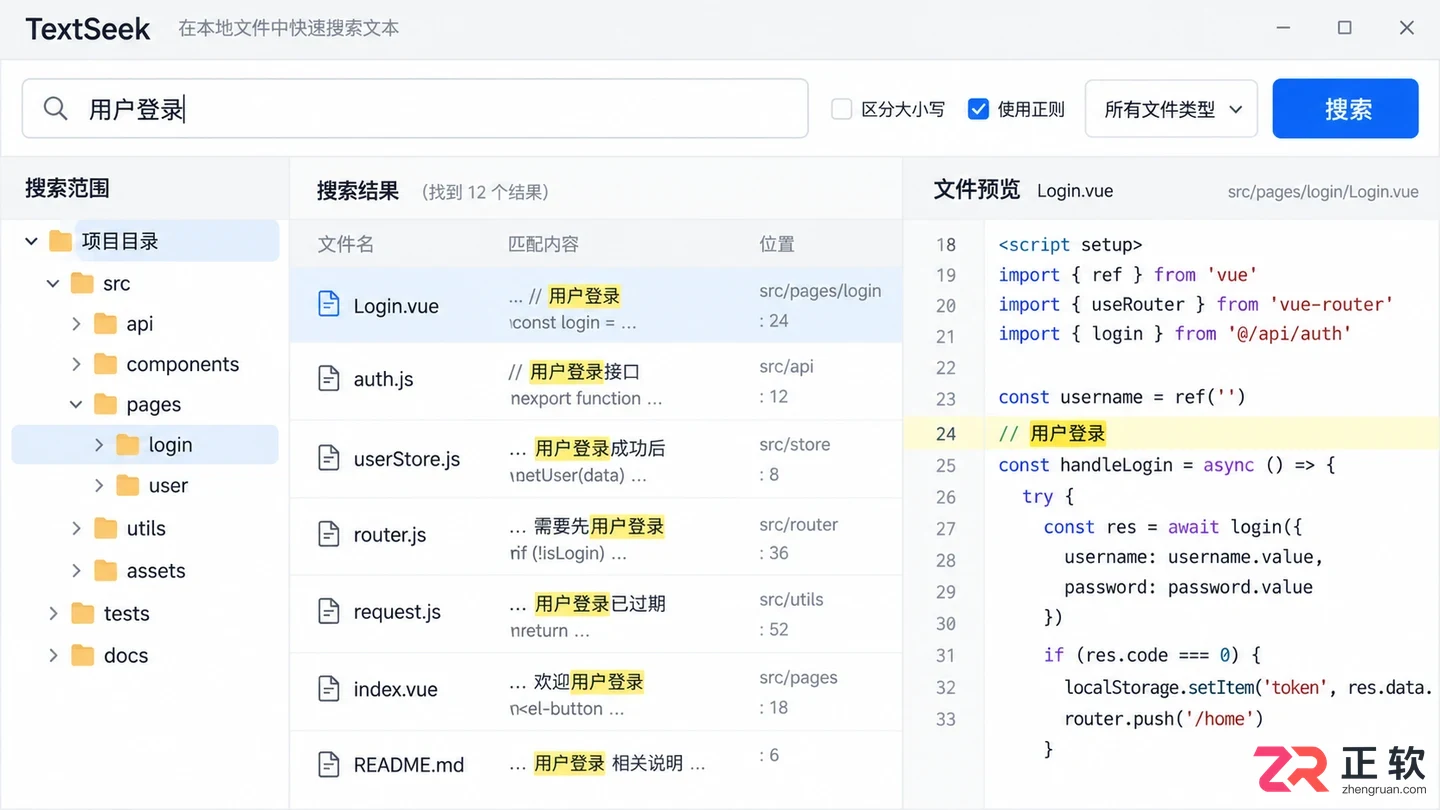This screenshot has height=810, width=1440.
Task: Click highlighted line 24 in file preview
Action: click(1171, 433)
